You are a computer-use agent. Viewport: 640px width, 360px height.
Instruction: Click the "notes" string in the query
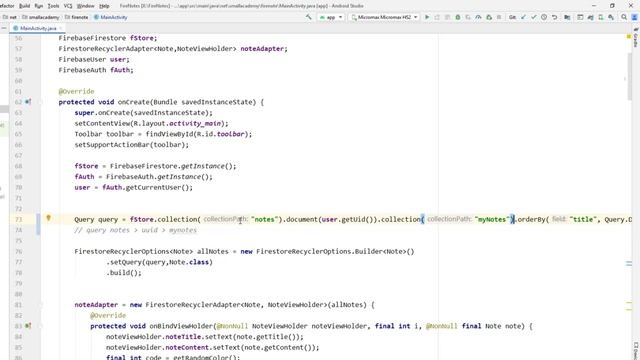(264, 219)
